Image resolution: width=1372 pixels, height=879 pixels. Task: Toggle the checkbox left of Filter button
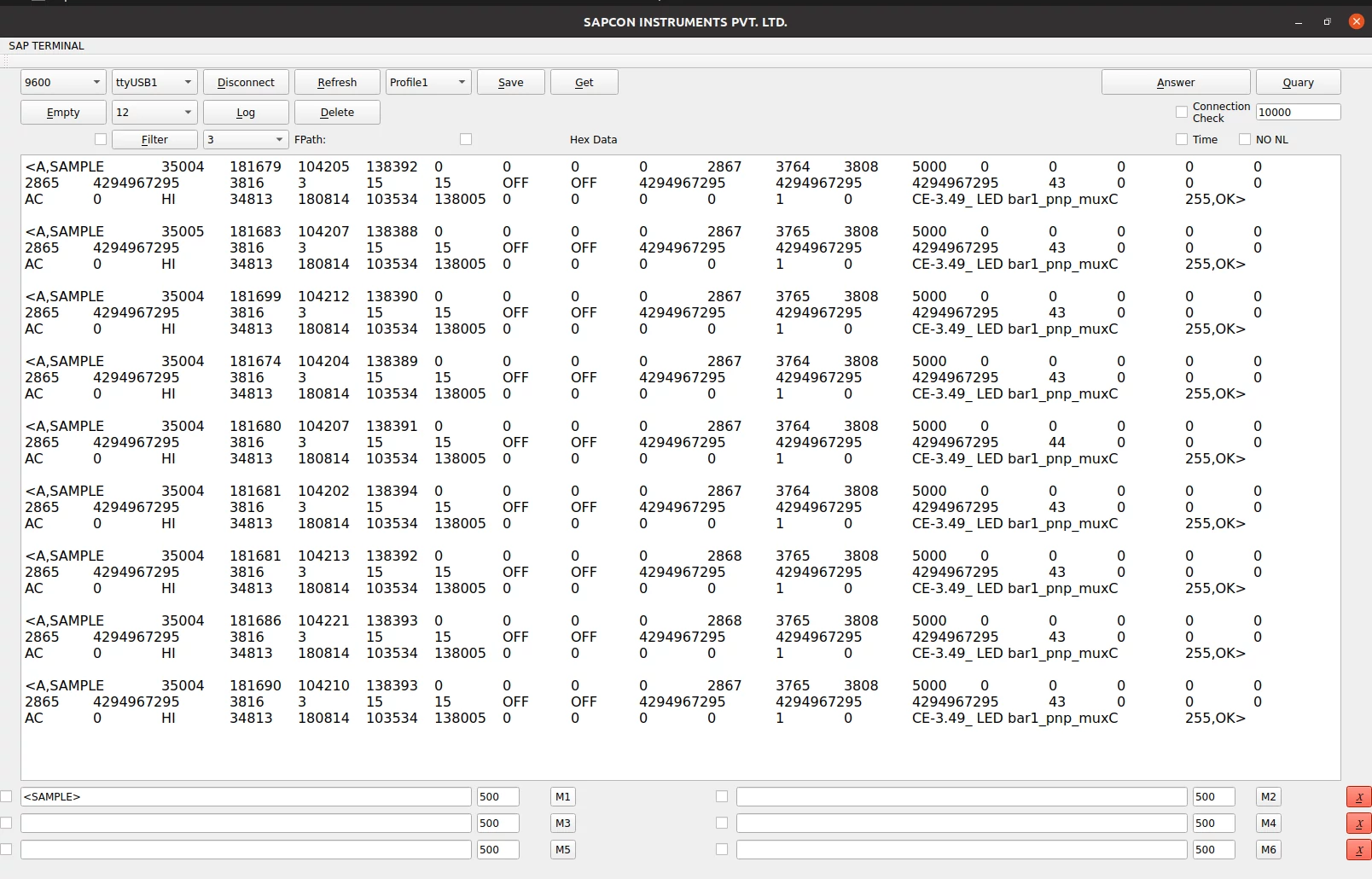click(x=101, y=139)
